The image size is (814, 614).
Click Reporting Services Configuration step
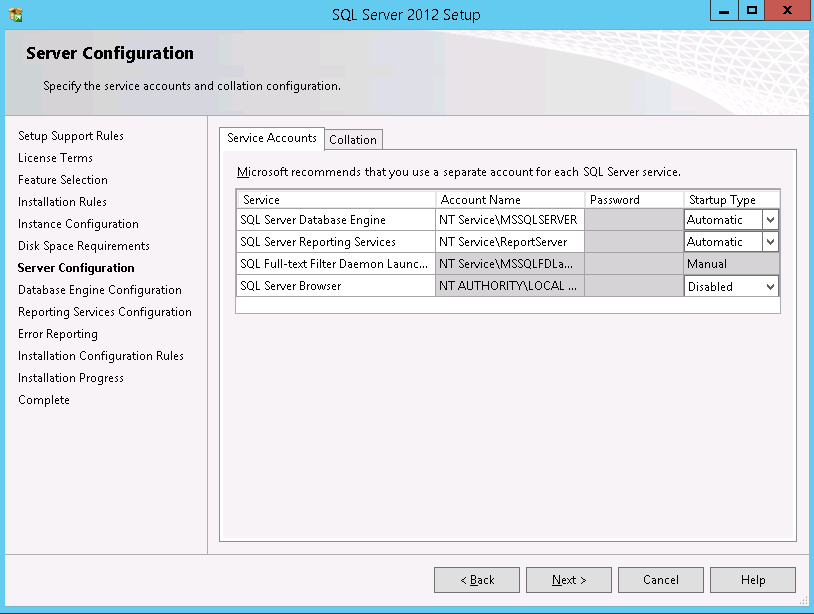pos(105,312)
